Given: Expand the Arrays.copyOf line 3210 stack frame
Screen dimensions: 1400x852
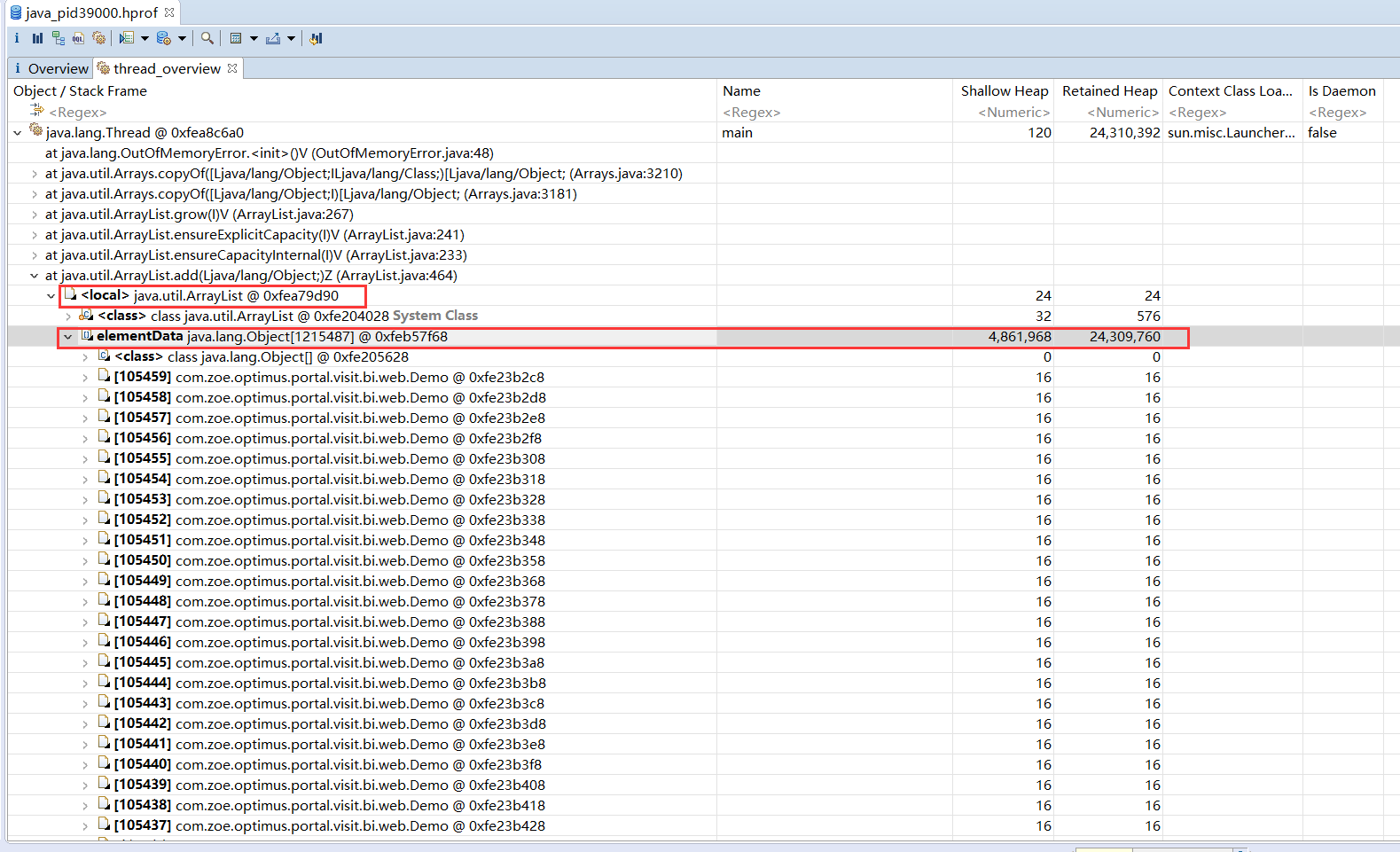Looking at the screenshot, I should [35, 174].
